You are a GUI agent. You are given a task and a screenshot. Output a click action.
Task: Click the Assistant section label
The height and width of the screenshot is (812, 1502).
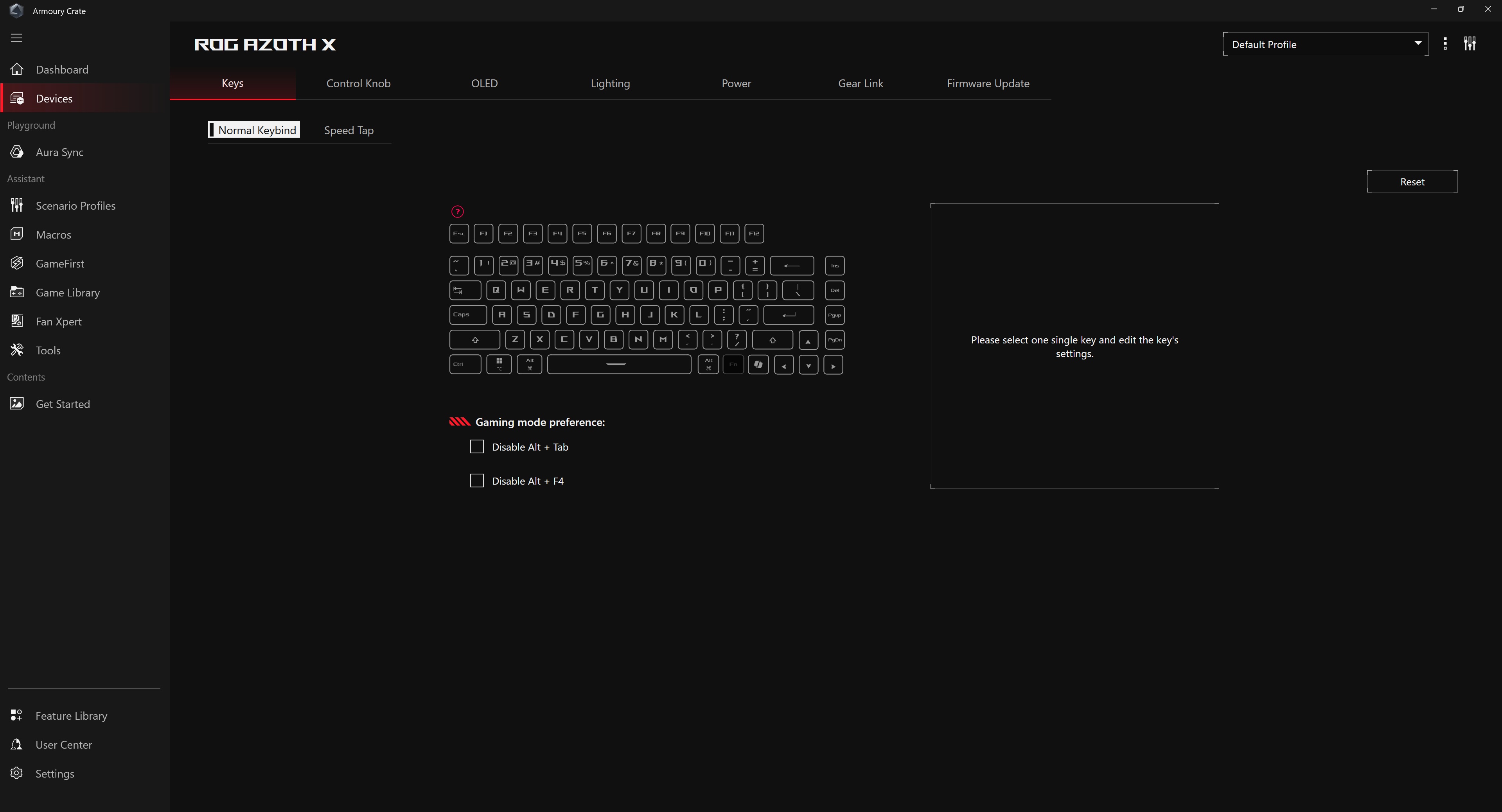[26, 179]
